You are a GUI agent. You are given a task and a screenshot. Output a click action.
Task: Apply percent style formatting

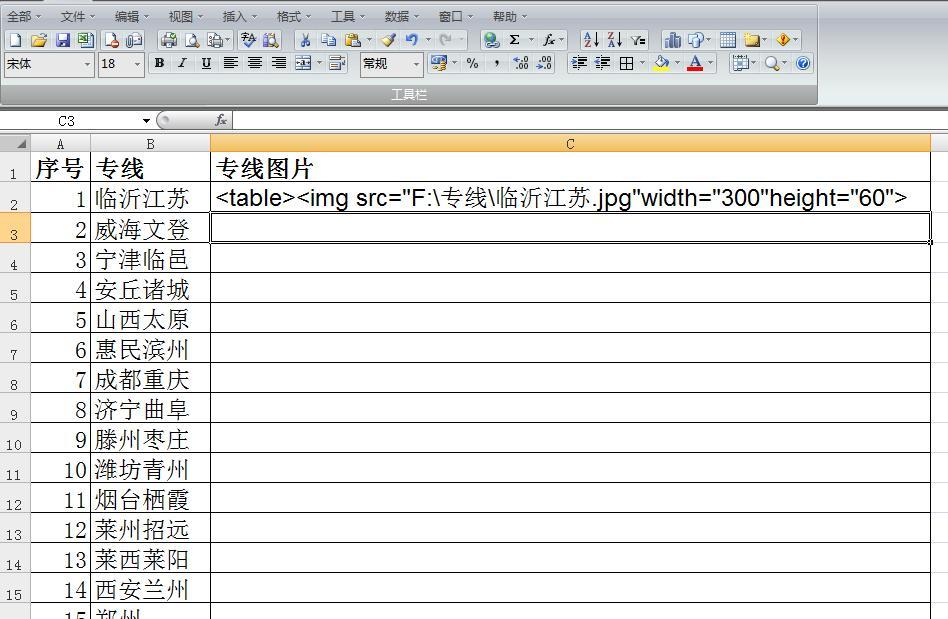point(472,63)
